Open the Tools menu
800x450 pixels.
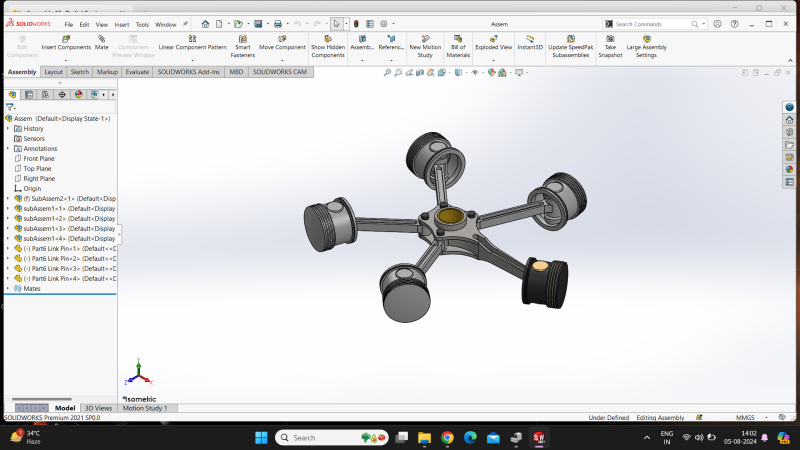point(142,24)
